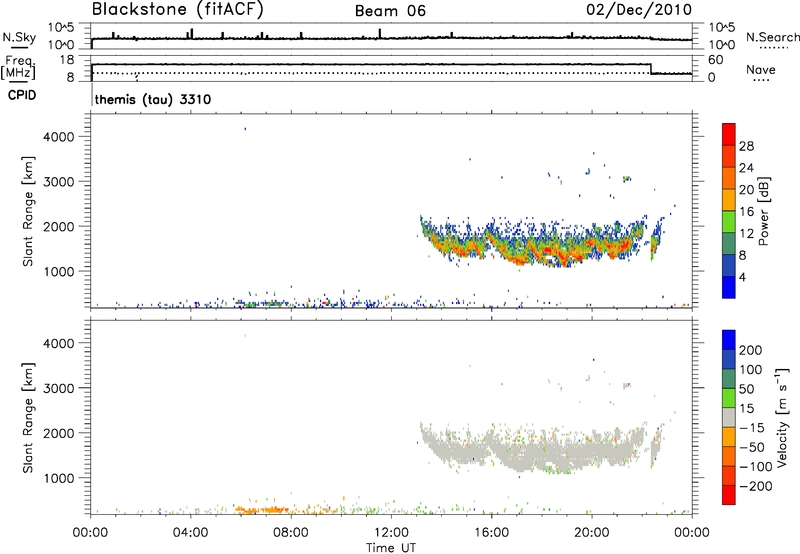Click the '08:00' time tick label

coord(291,533)
